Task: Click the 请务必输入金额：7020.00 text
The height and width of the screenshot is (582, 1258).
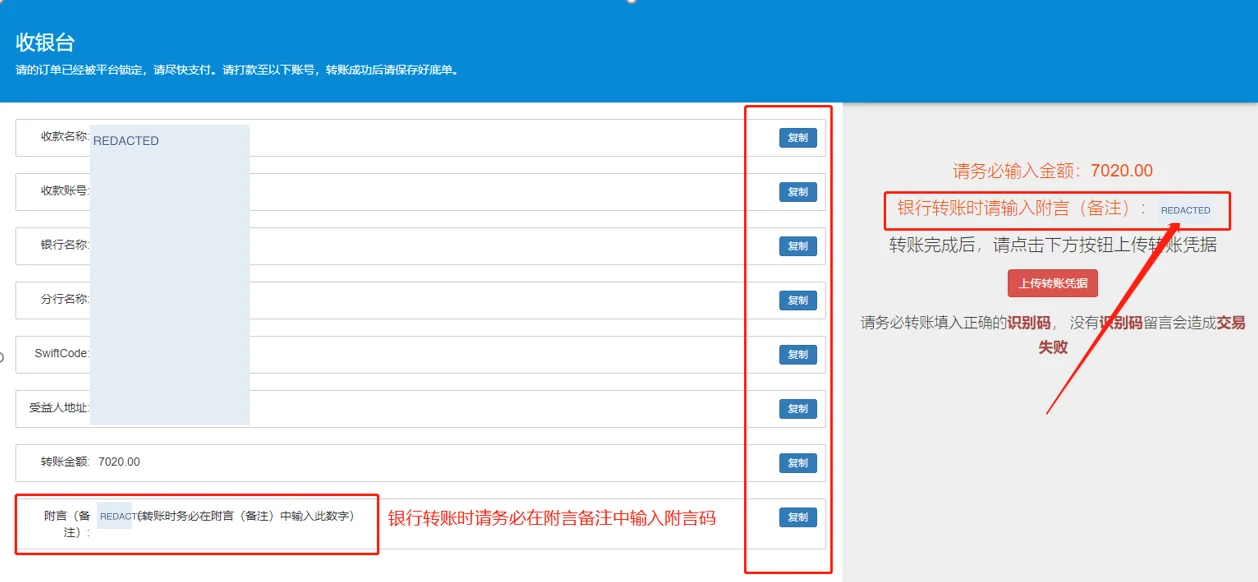Action: point(1053,171)
